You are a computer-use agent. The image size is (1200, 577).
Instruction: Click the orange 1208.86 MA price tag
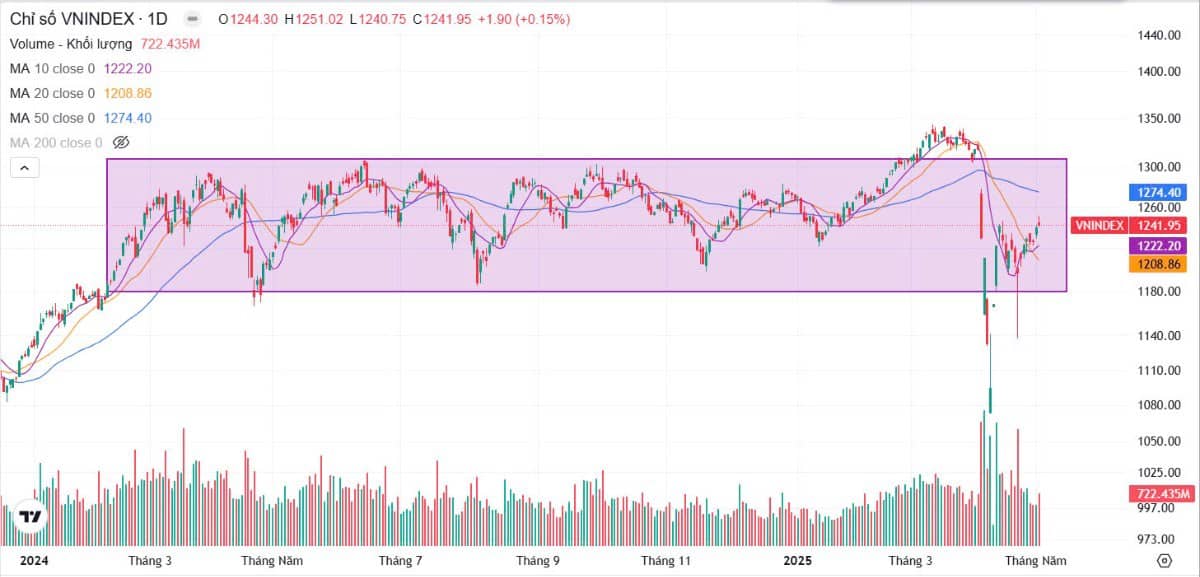tap(1158, 264)
